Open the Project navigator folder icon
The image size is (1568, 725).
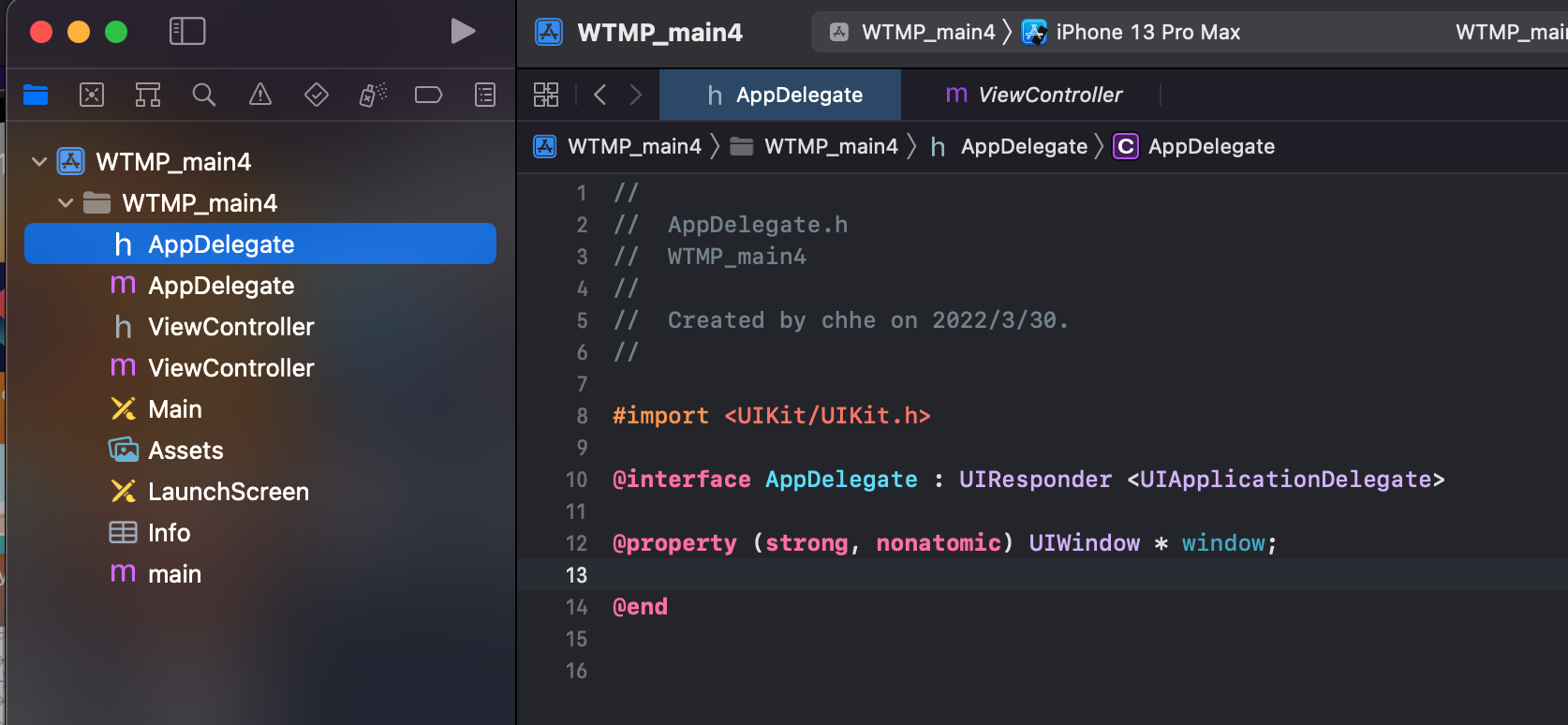pyautogui.click(x=36, y=95)
